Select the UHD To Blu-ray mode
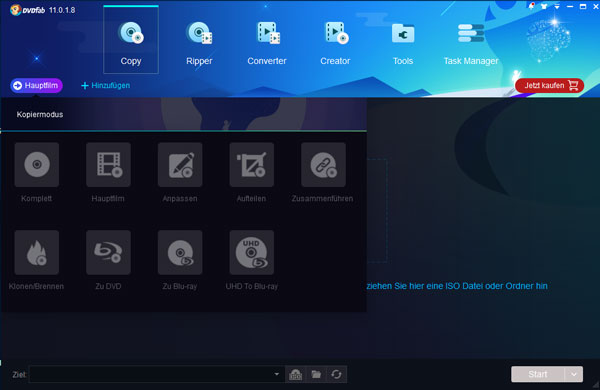 tap(251, 252)
